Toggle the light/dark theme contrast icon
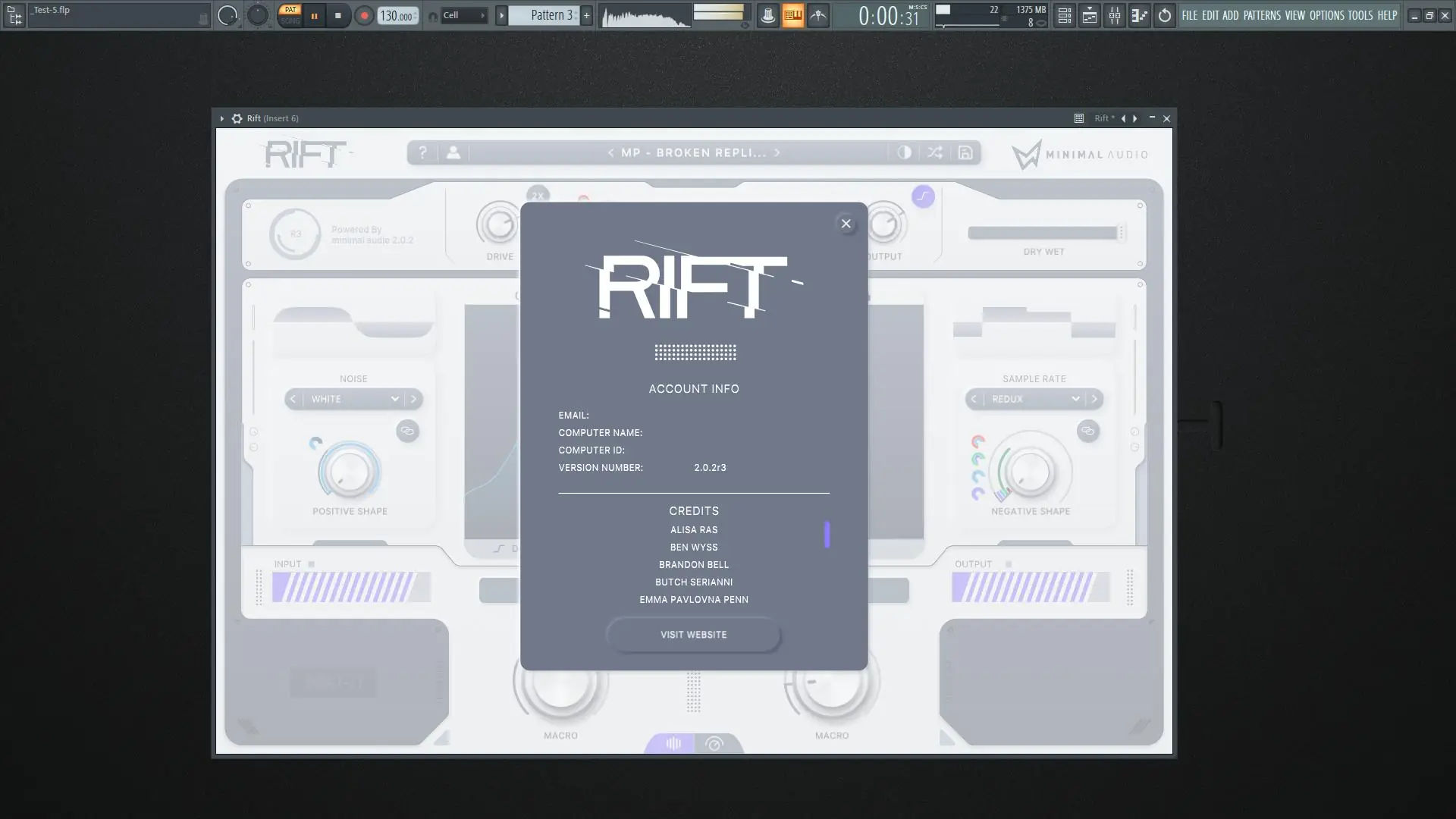The image size is (1456, 819). pos(904,152)
